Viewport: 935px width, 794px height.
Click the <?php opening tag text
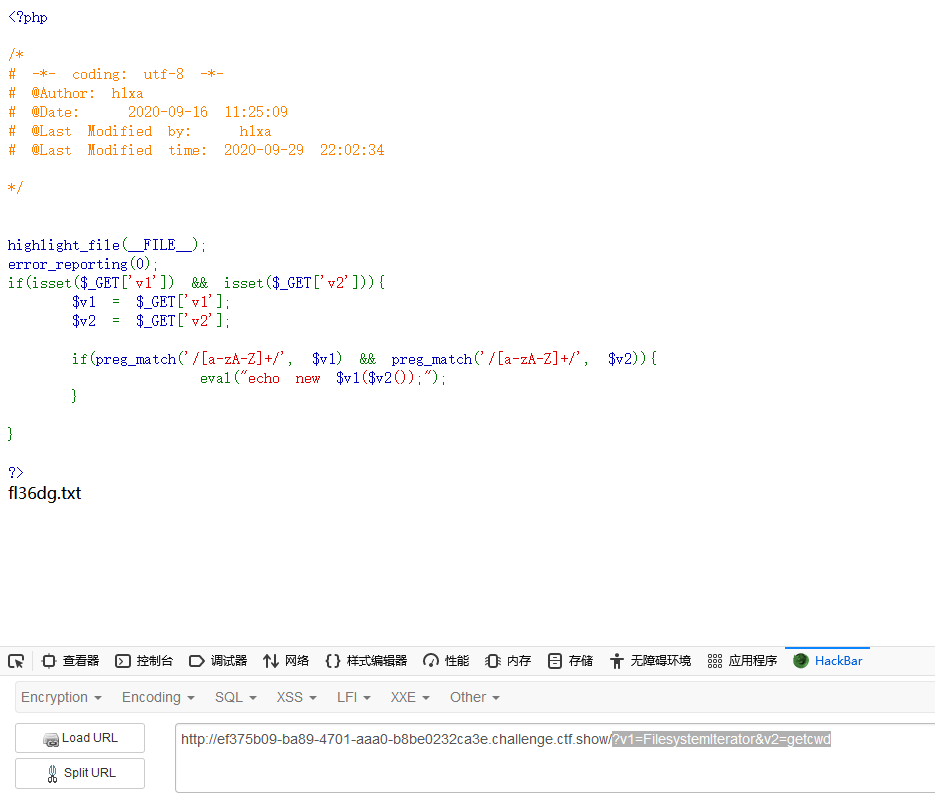pyautogui.click(x=27, y=17)
